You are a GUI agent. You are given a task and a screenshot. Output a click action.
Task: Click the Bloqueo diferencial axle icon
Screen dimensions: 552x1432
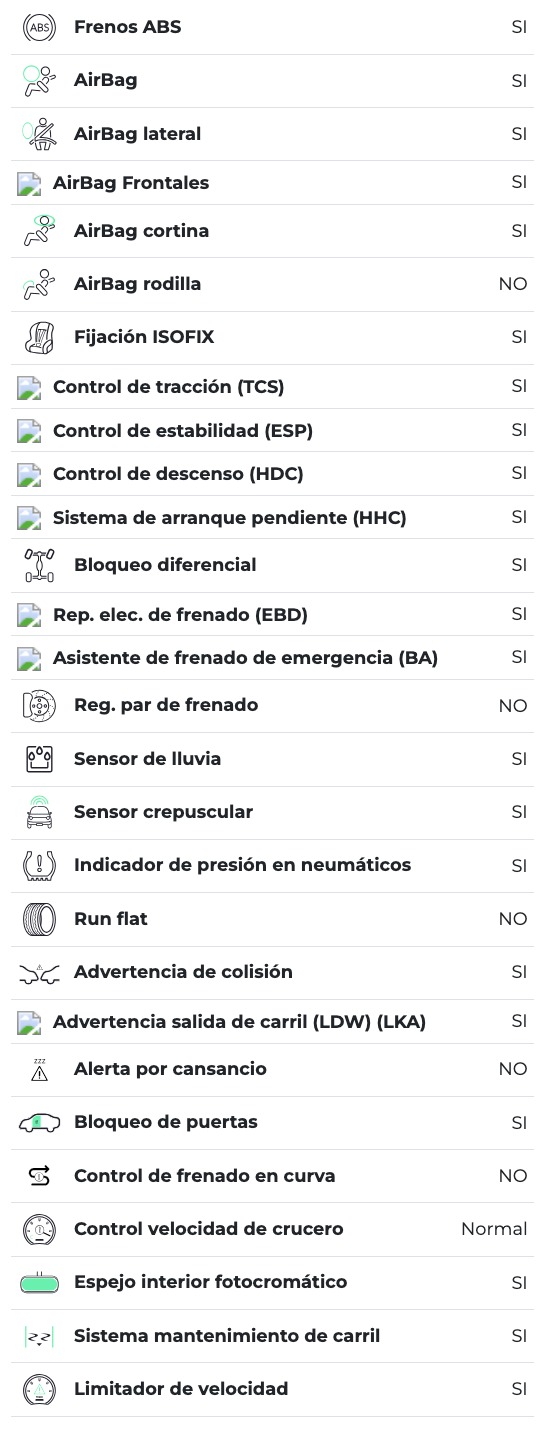click(x=39, y=566)
